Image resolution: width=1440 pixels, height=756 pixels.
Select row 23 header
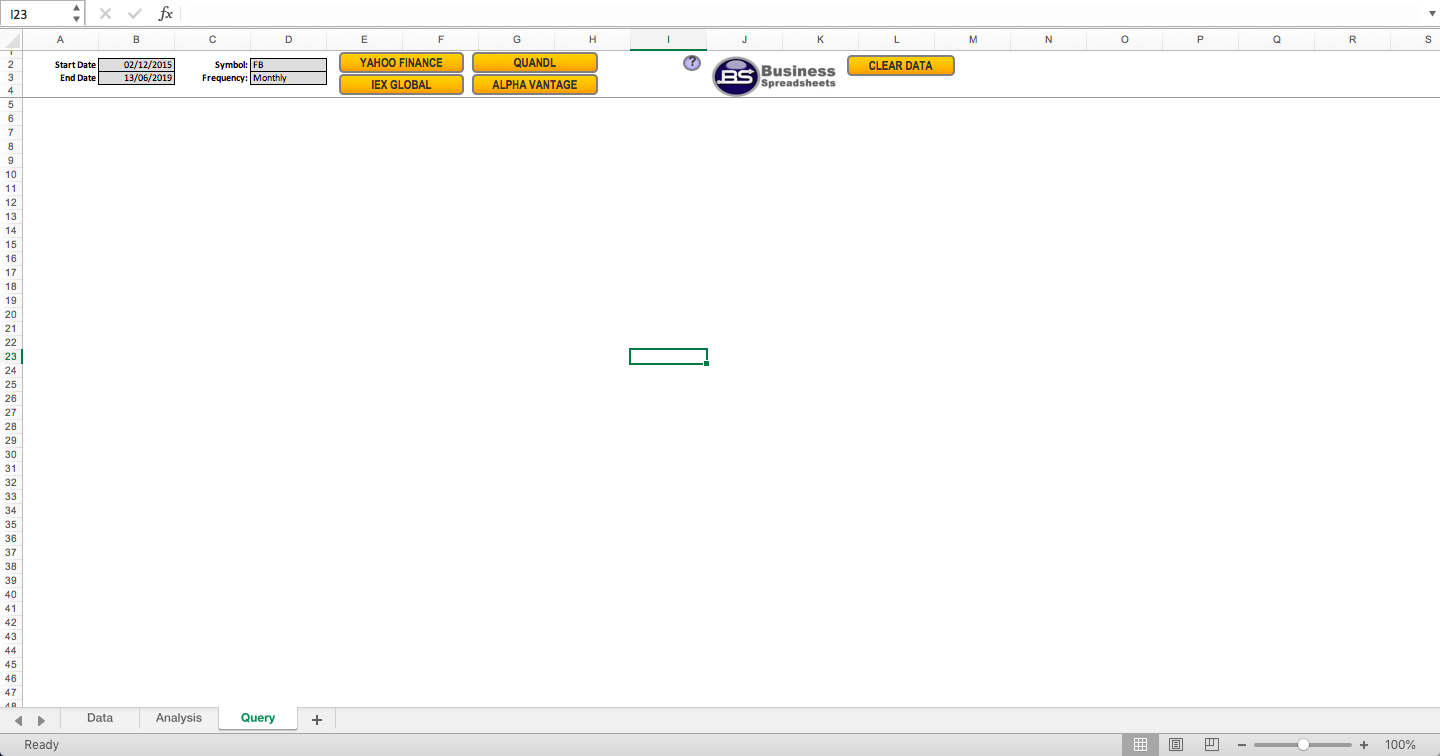tap(11, 356)
